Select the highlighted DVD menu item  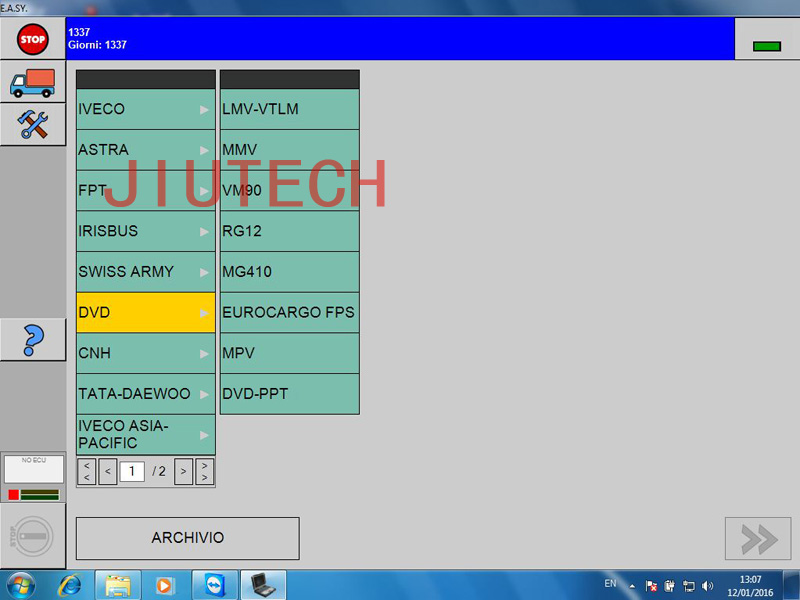click(146, 312)
